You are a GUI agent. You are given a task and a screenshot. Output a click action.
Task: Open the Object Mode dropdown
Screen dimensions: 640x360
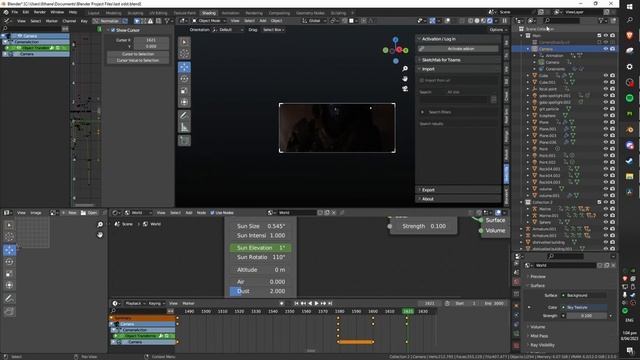coord(209,21)
